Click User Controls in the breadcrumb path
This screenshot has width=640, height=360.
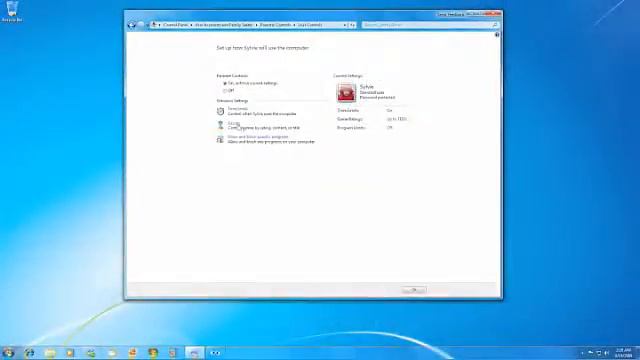tap(310, 25)
